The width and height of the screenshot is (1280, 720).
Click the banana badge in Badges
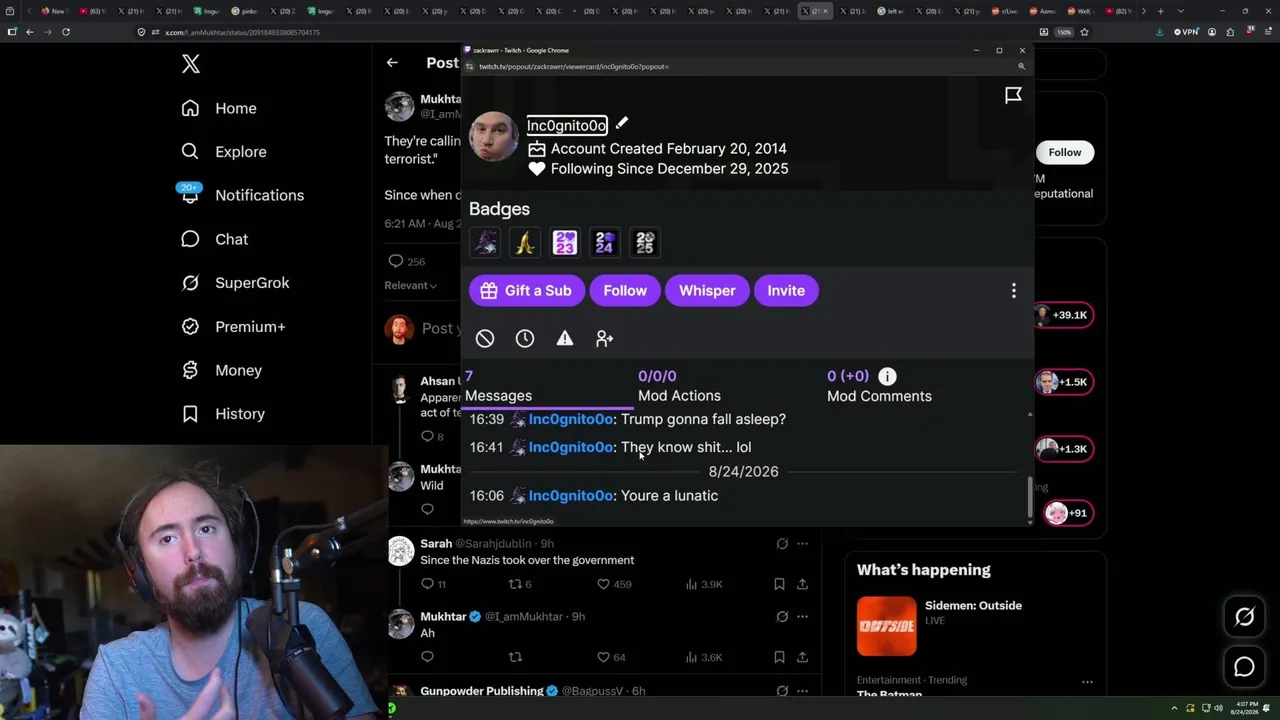pos(525,242)
